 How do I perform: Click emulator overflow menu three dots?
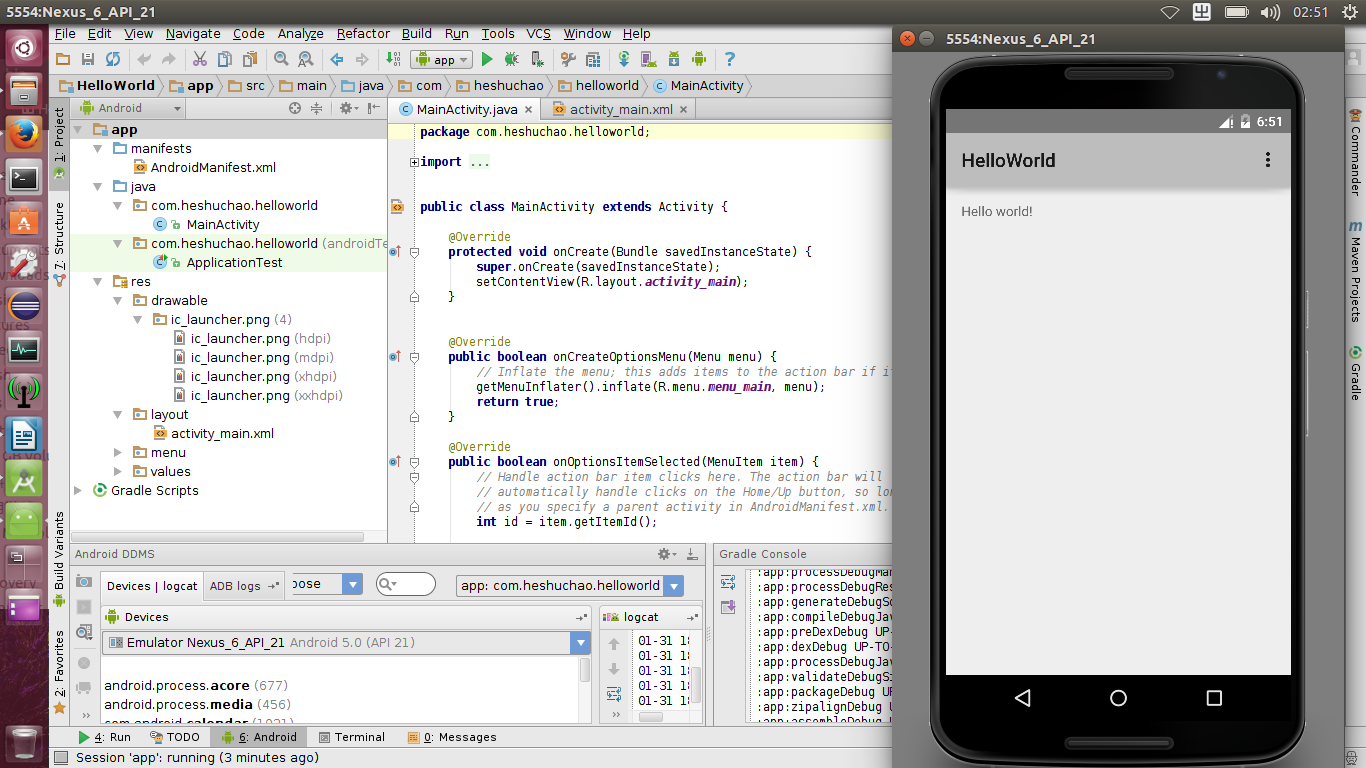point(1268,160)
